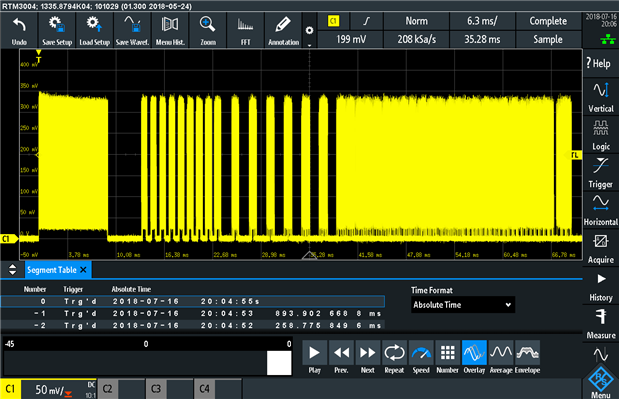Click the history segment slider thumb

click(279, 363)
